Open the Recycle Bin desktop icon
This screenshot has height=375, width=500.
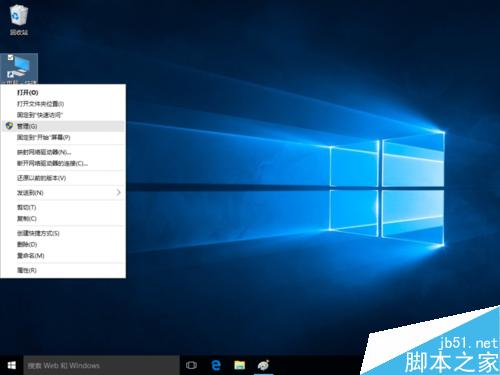click(18, 19)
